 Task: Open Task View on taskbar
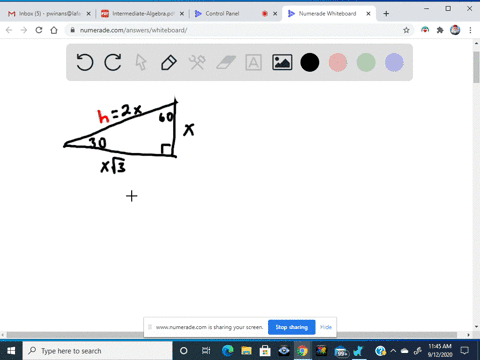click(x=206, y=351)
